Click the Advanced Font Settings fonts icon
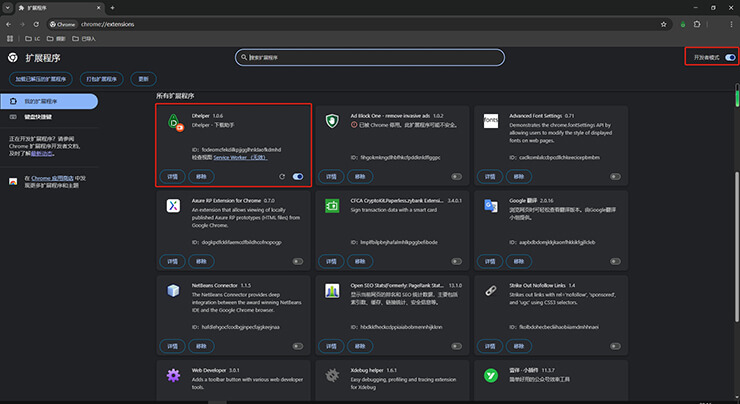This screenshot has width=740, height=404. (491, 121)
